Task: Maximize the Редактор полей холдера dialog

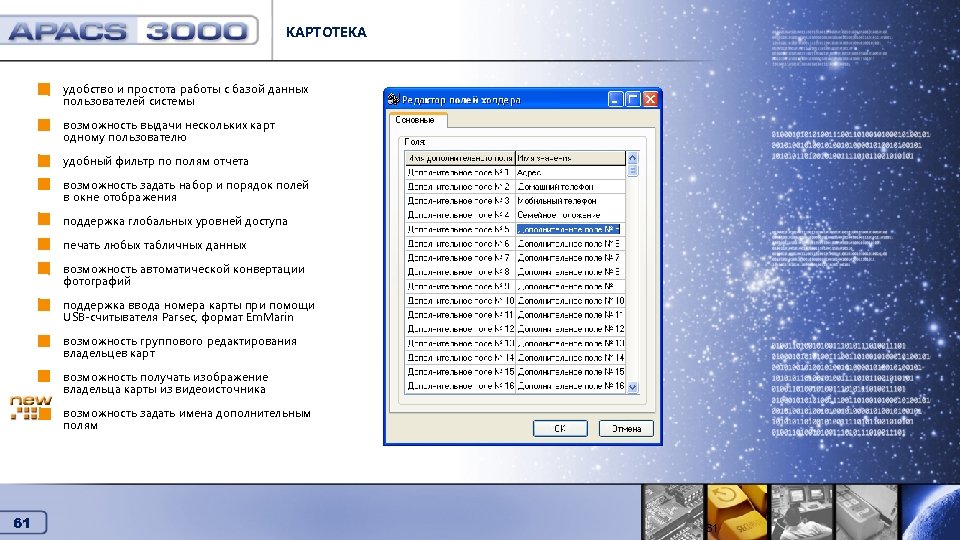Action: click(633, 99)
